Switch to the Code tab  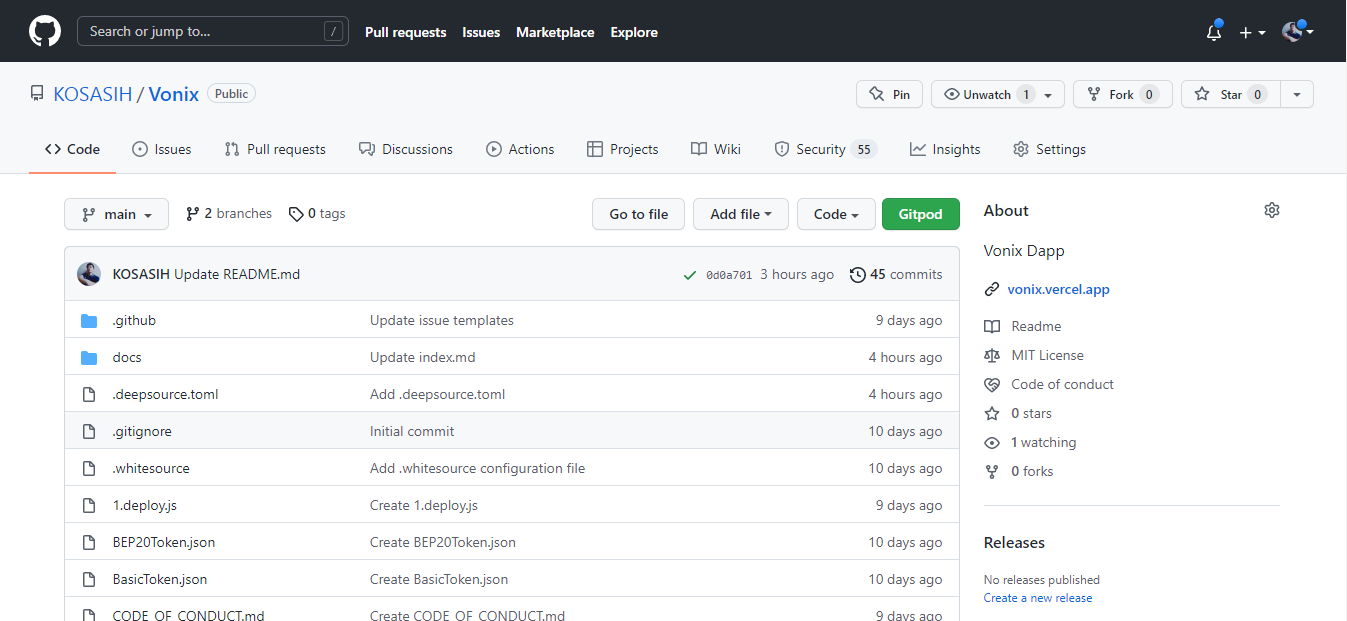(x=72, y=149)
